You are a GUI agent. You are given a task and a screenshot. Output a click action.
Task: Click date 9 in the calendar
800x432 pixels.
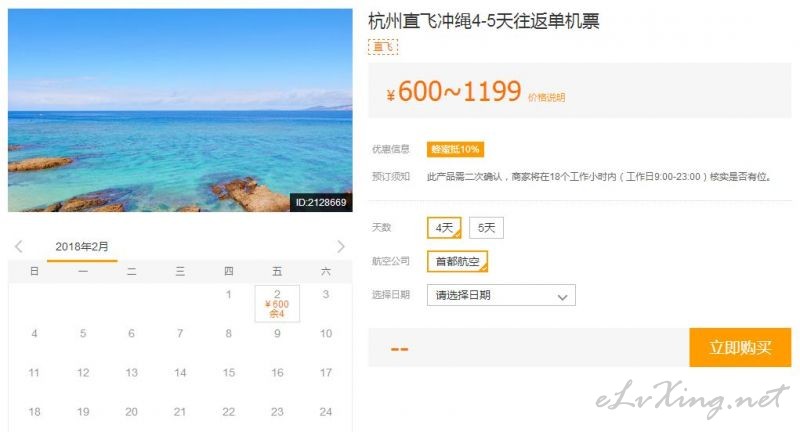277,334
